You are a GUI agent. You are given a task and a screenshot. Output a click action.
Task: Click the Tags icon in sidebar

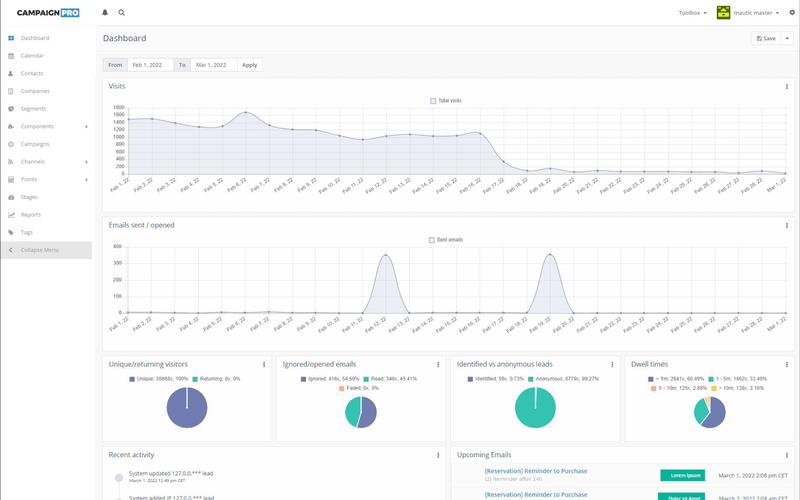[11, 232]
